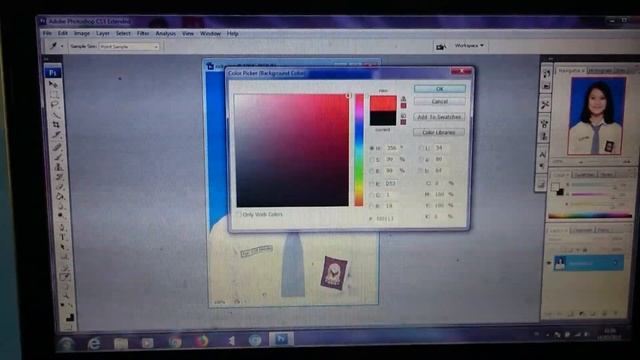Open the Filter menu
This screenshot has width=640, height=360.
point(143,33)
